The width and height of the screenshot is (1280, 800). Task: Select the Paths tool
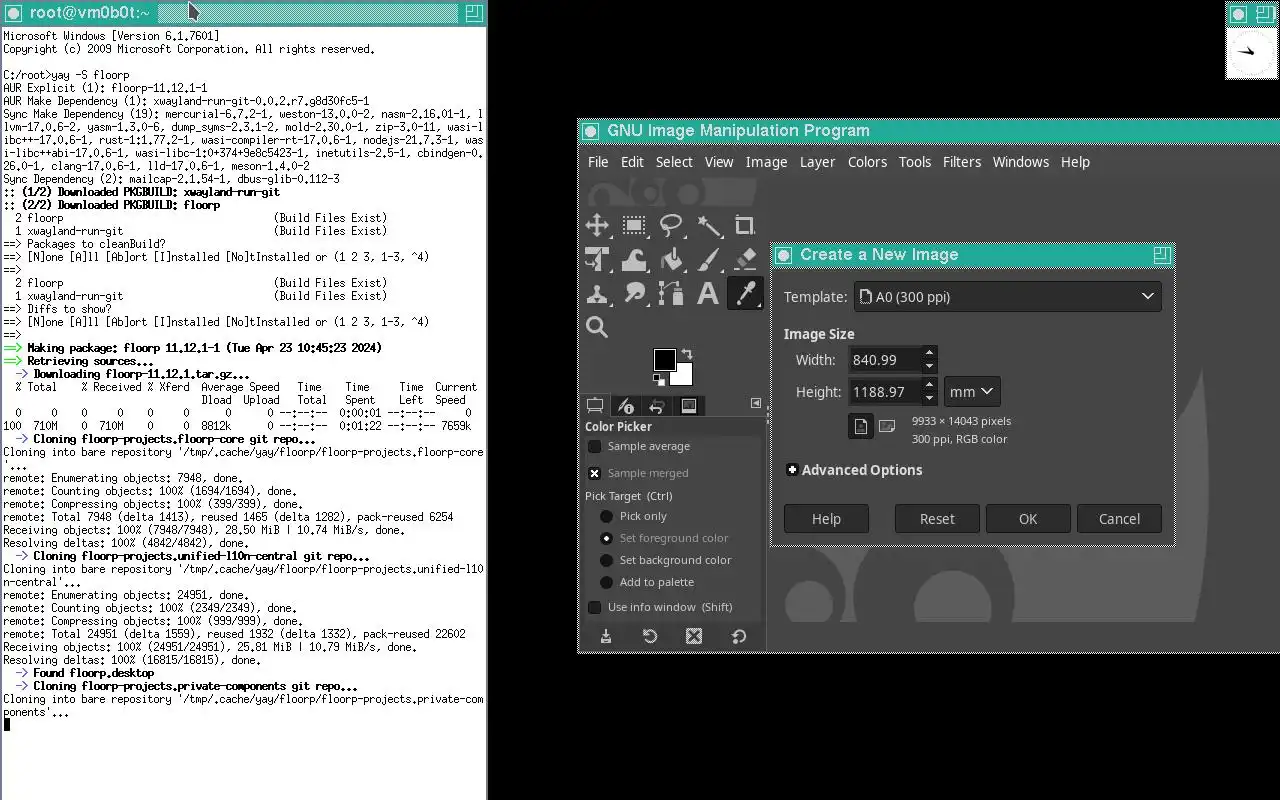[x=671, y=293]
